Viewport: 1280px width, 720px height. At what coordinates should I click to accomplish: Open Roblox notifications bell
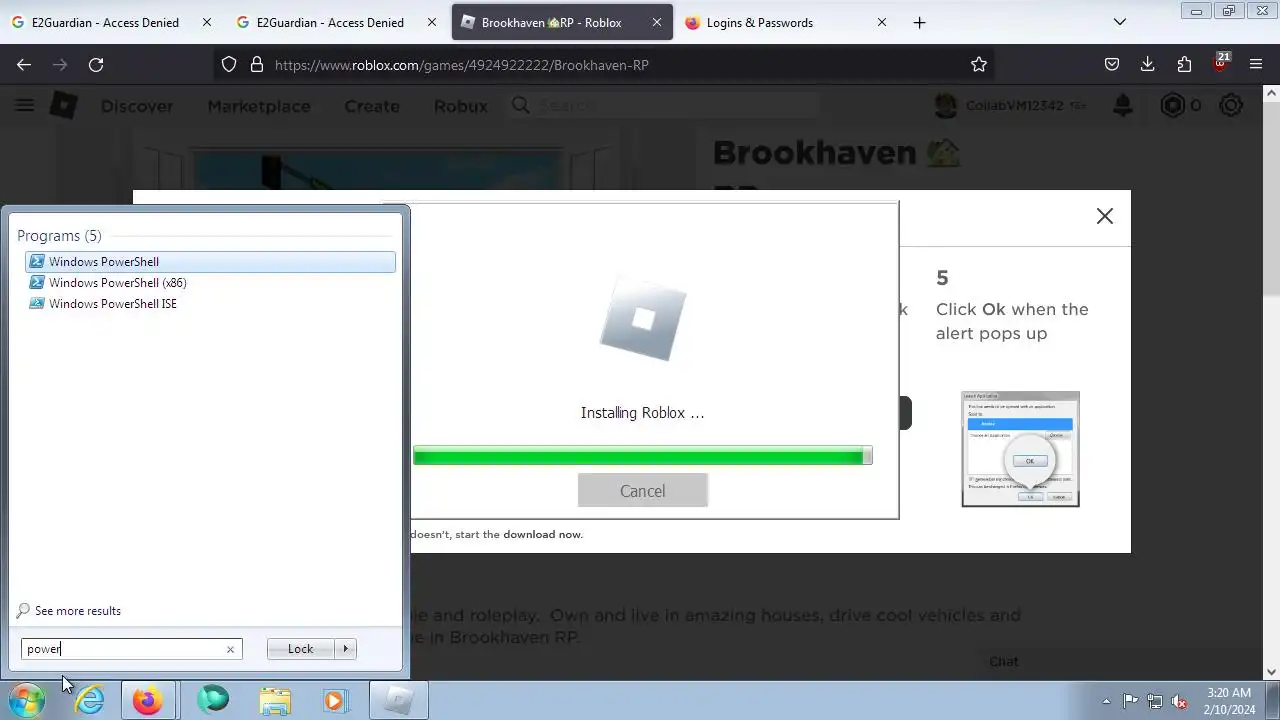point(1122,105)
